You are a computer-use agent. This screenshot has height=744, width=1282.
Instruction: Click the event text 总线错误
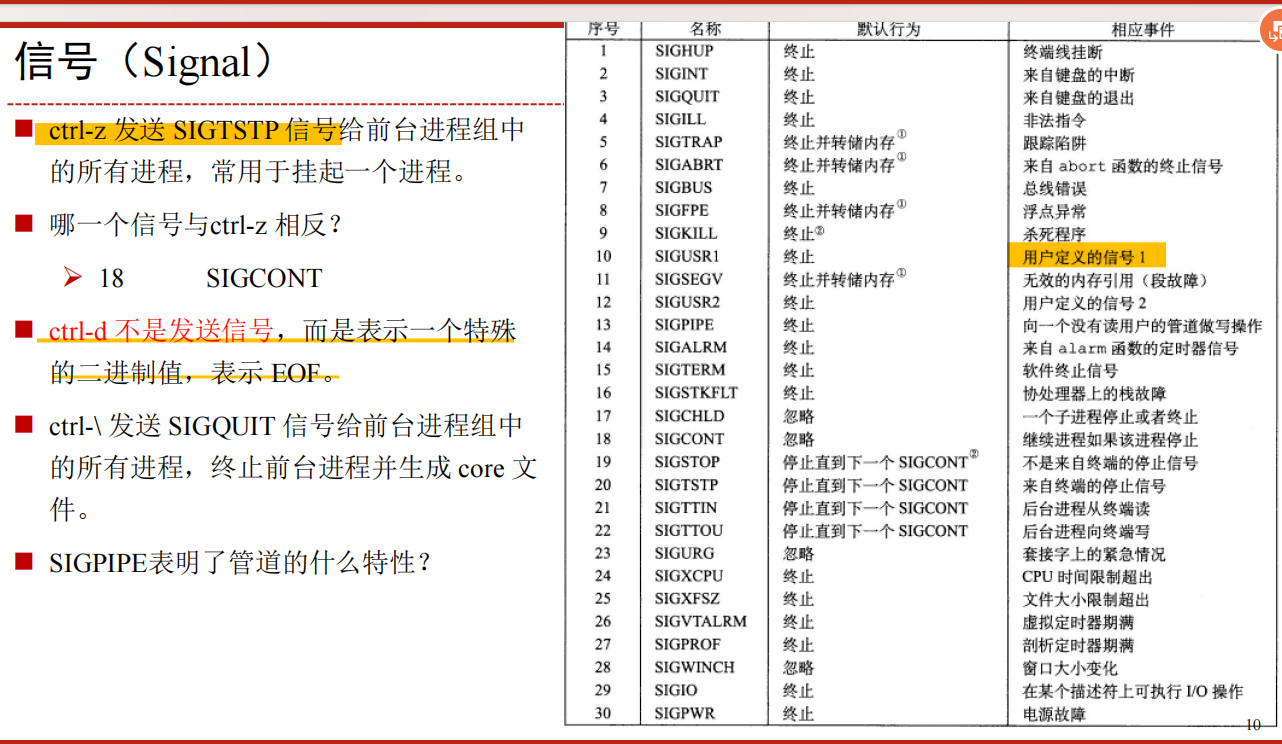(1054, 189)
